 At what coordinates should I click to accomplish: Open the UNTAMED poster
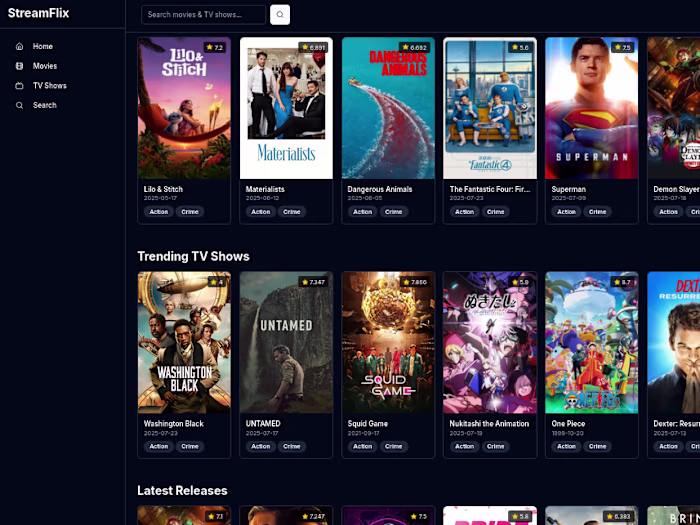[x=286, y=342]
